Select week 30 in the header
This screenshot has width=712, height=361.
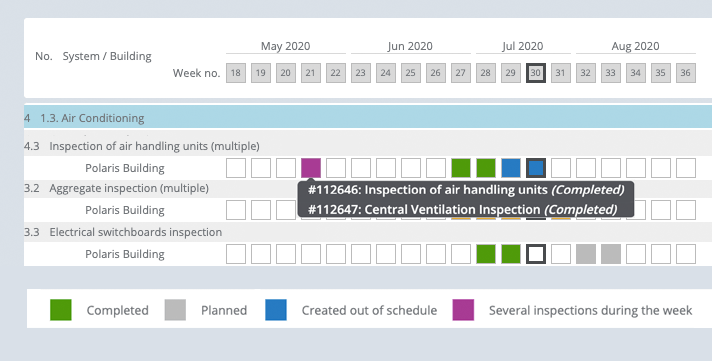[536, 73]
